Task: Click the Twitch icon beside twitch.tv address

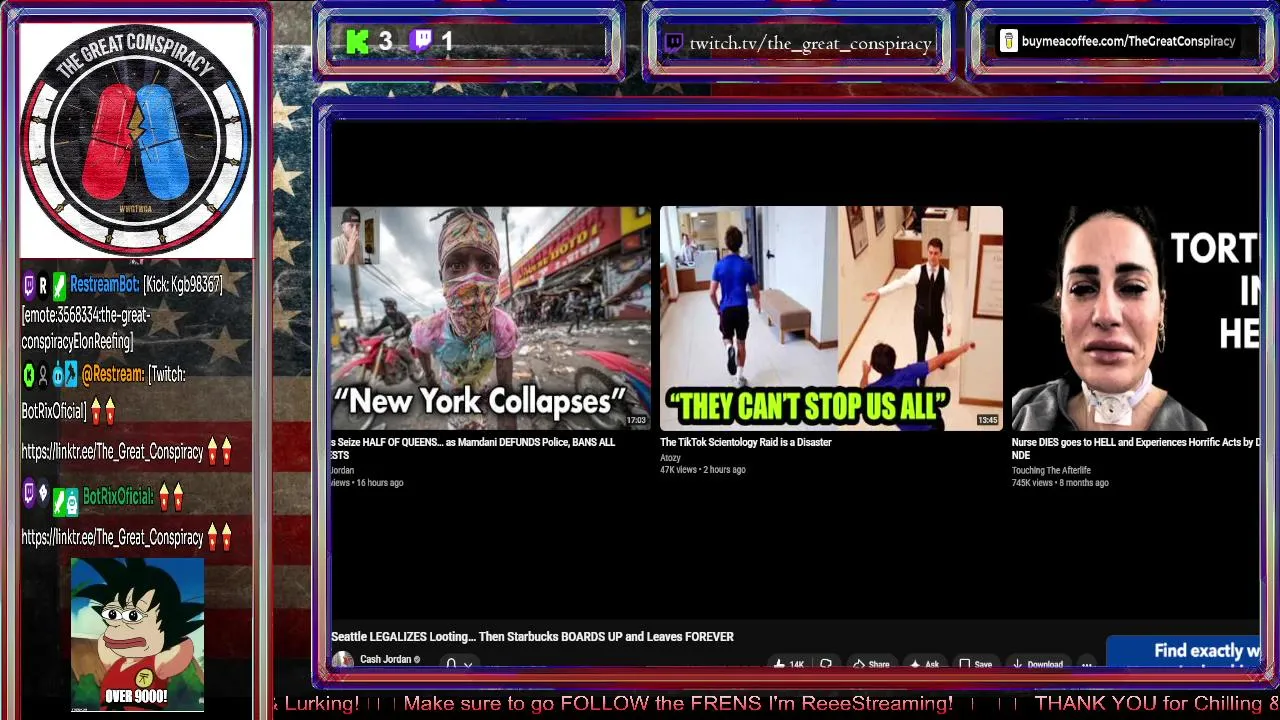Action: 674,43
